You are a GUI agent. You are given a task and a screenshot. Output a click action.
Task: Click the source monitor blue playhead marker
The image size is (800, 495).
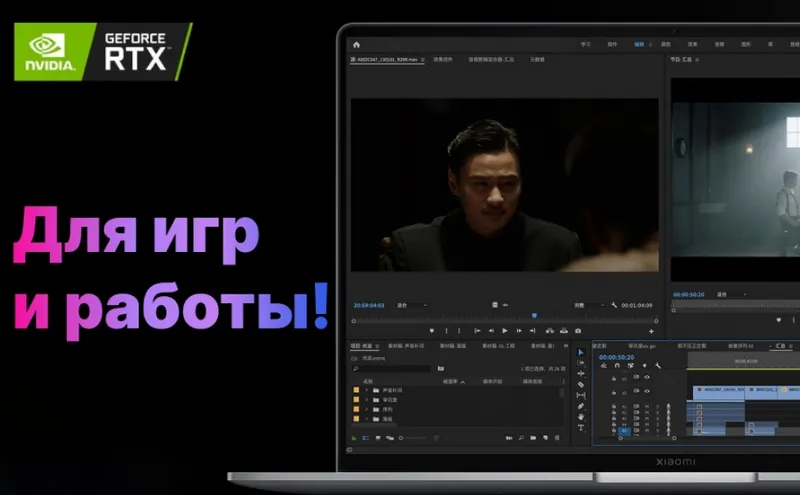click(x=534, y=315)
